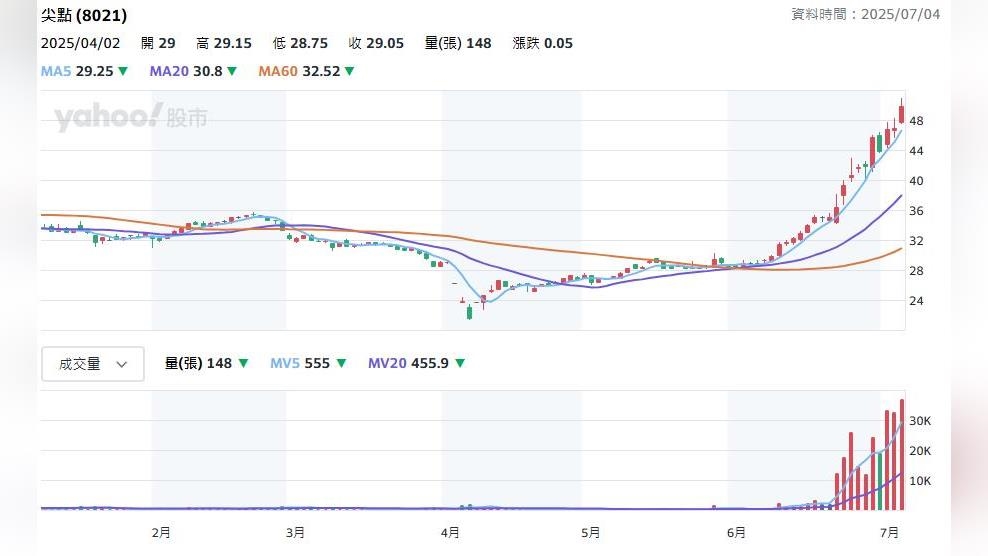The image size is (988, 556).
Task: Click the 5月 time axis label
Action: (590, 533)
